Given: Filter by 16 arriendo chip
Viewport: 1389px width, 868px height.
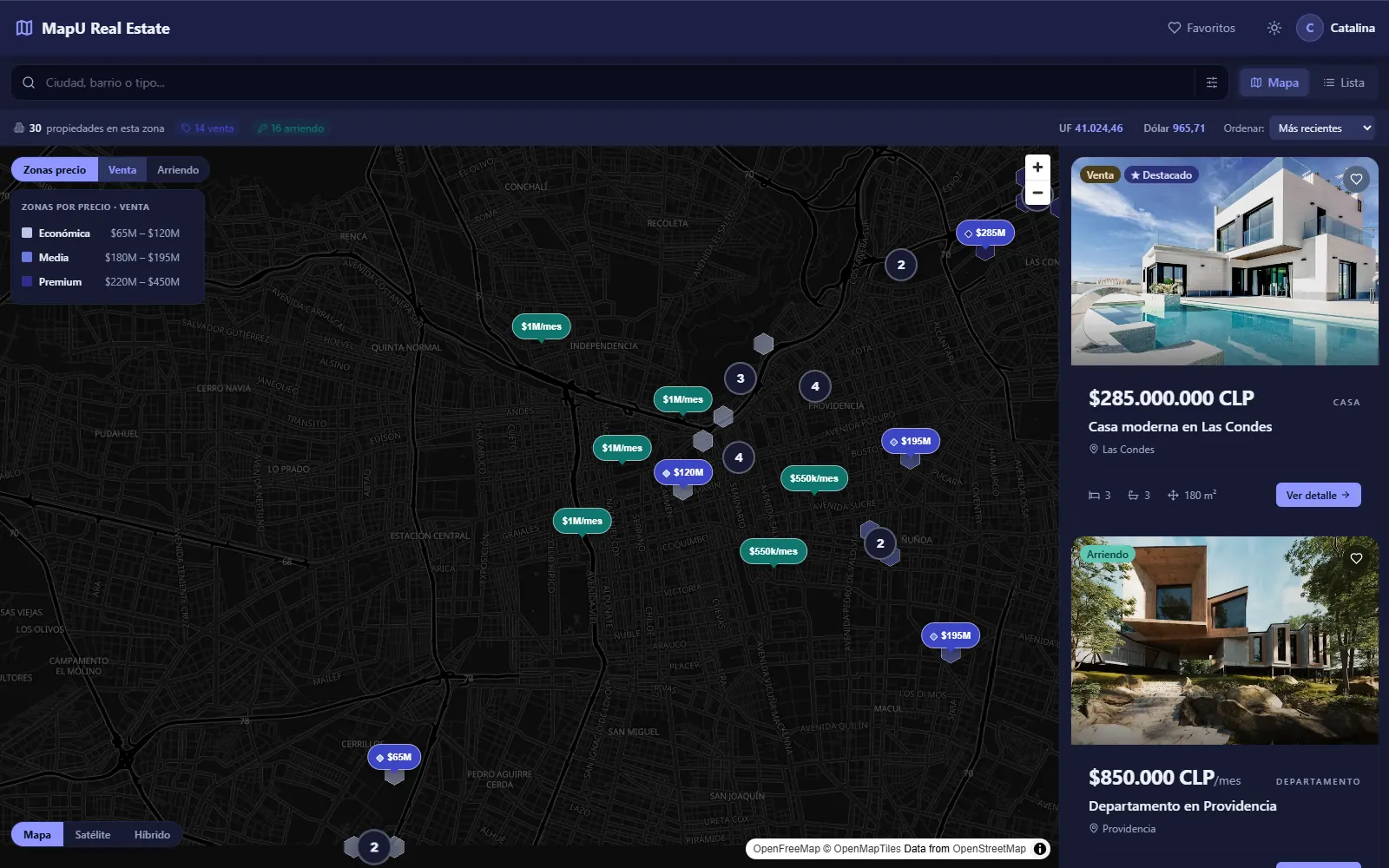Looking at the screenshot, I should [291, 128].
